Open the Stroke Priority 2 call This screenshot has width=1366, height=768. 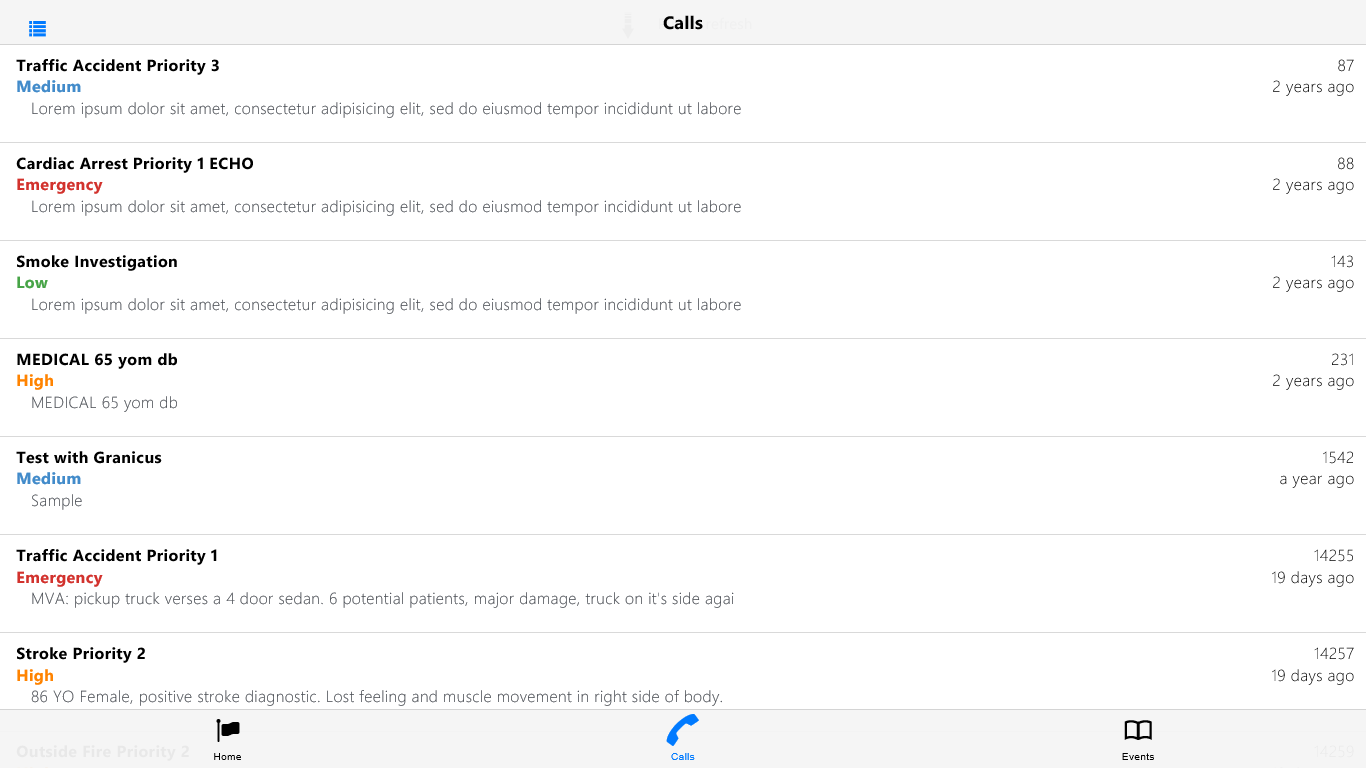(81, 654)
